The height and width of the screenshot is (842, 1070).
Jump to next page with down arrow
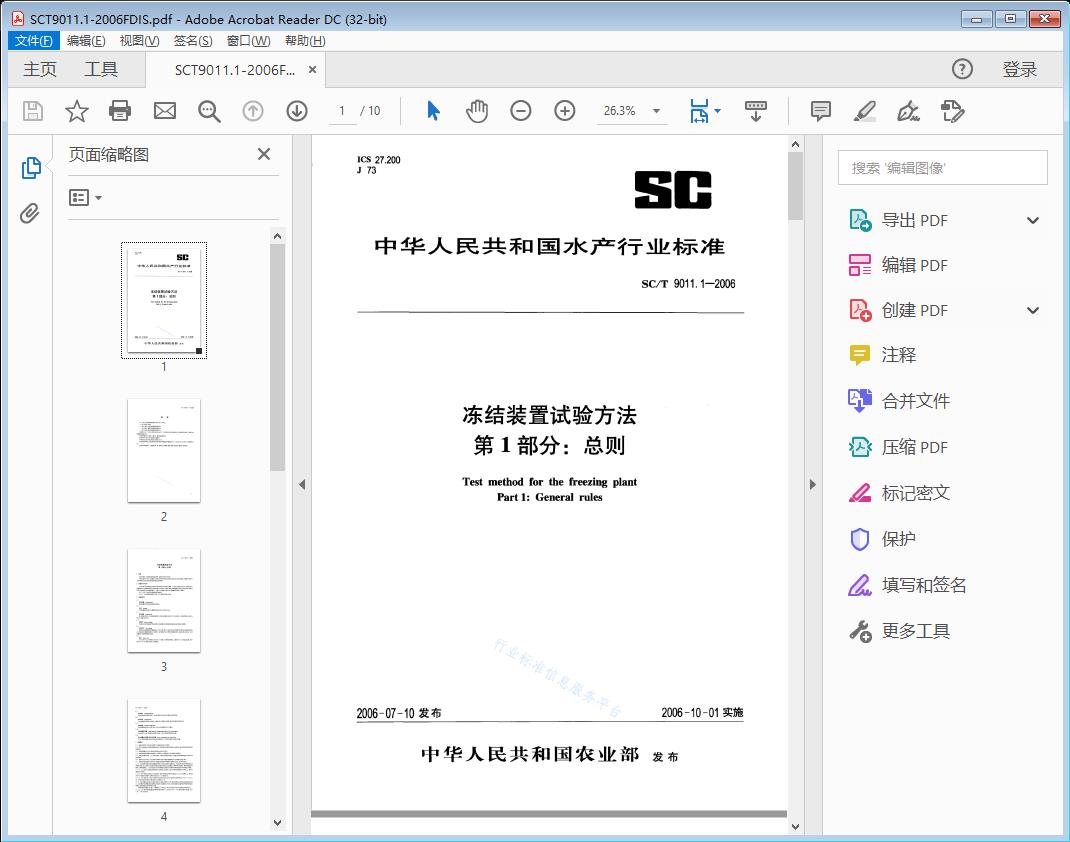[x=297, y=111]
